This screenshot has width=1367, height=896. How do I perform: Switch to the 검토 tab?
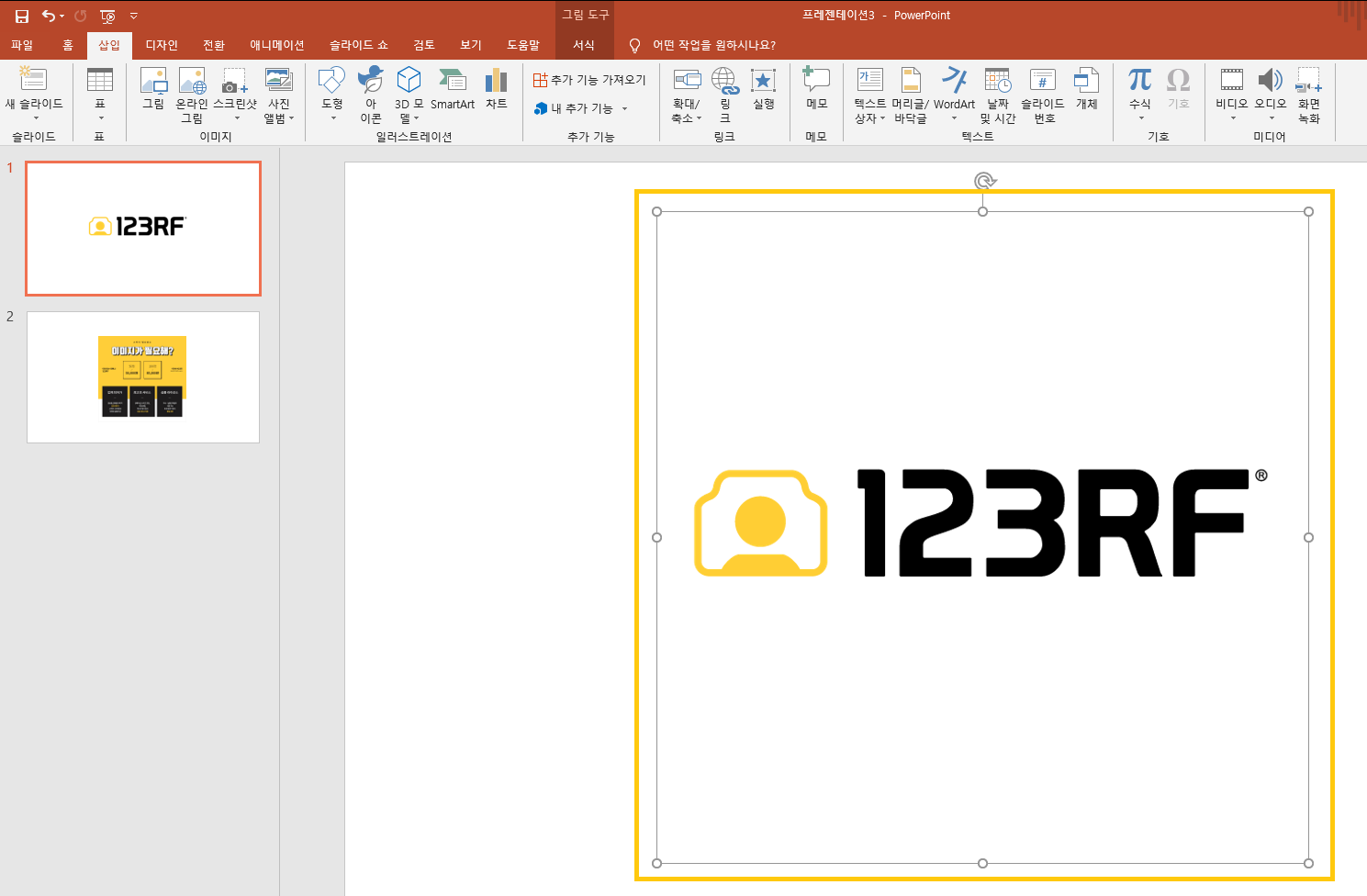click(424, 45)
